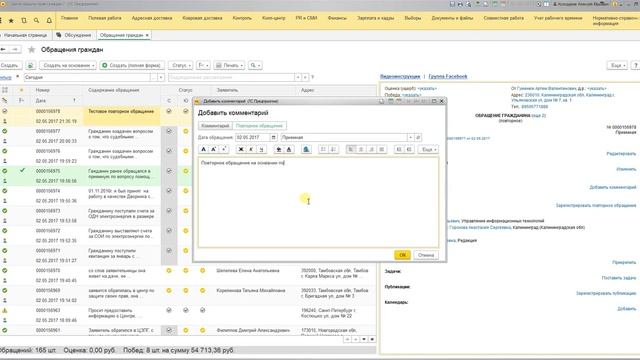Apply numbered list in the comment editor
Viewport: 640px width, 360px height.
(333, 149)
